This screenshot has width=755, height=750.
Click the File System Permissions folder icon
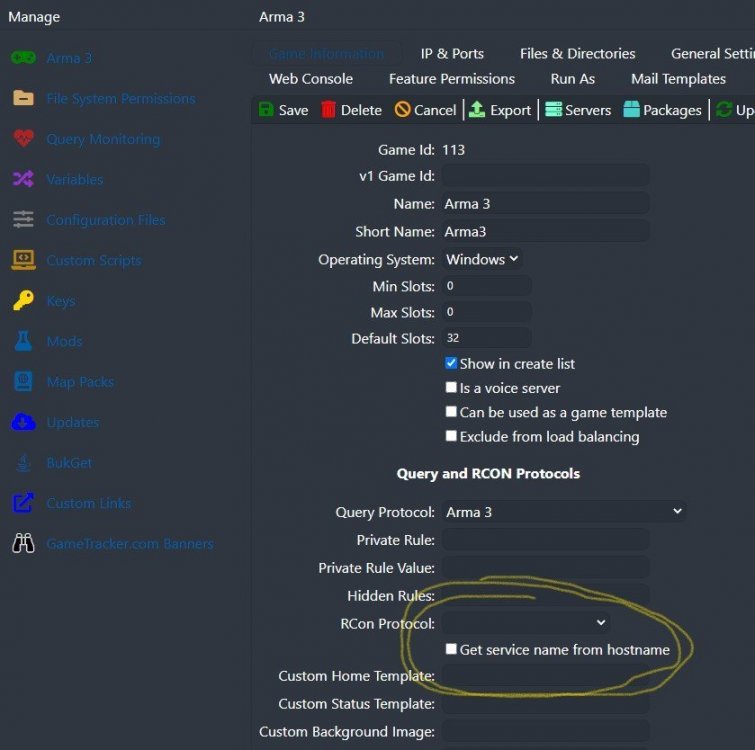[23, 99]
